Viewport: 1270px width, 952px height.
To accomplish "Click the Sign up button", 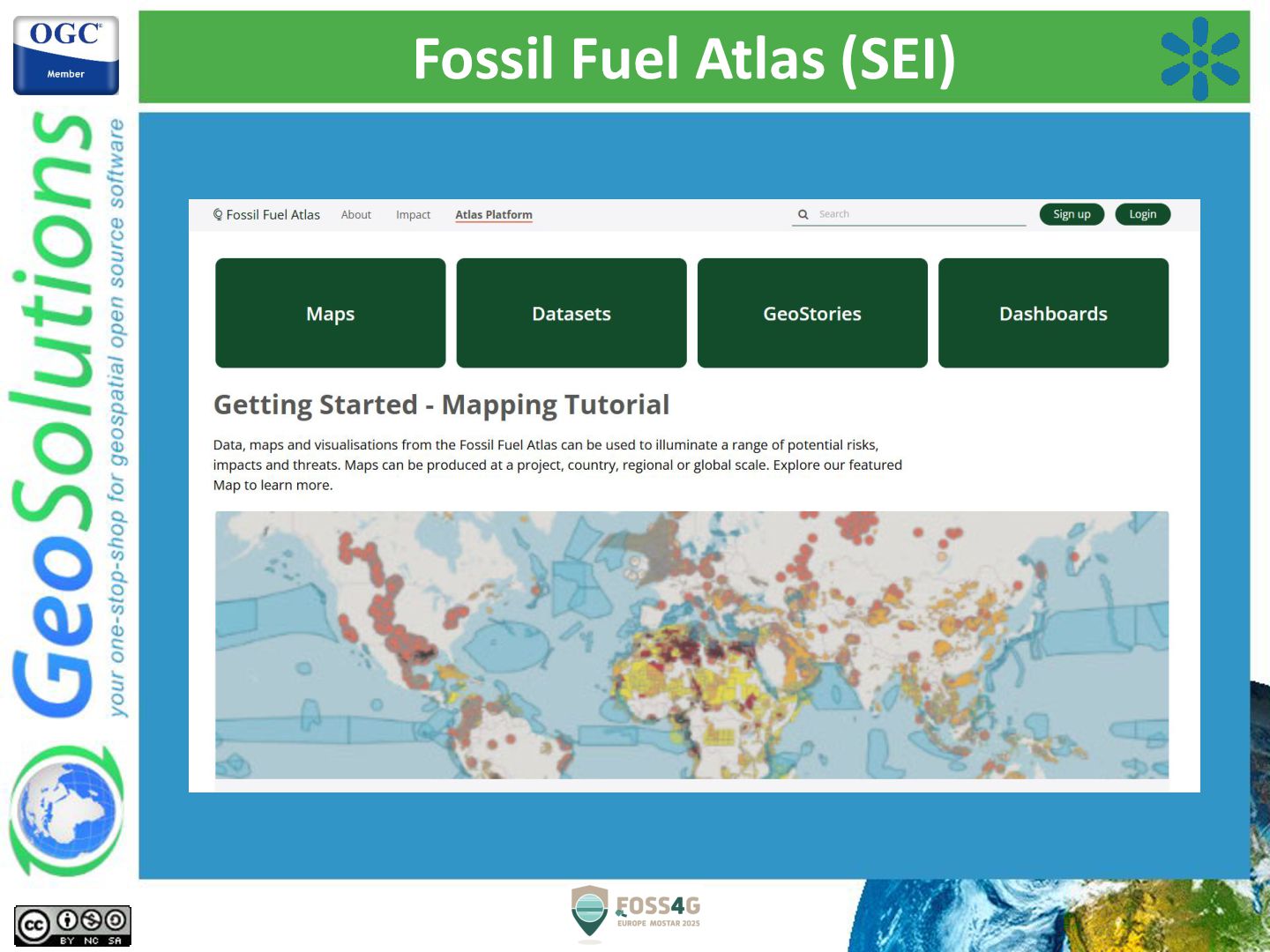I will click(x=1072, y=214).
